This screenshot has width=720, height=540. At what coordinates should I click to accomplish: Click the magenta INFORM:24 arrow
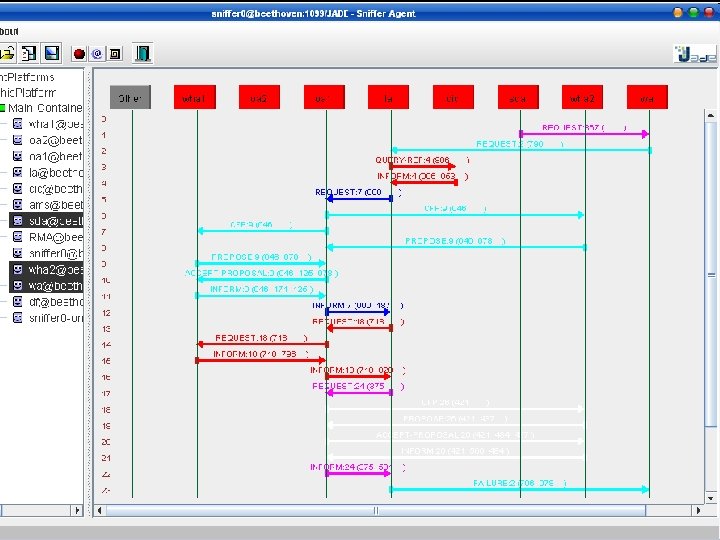[x=358, y=473]
